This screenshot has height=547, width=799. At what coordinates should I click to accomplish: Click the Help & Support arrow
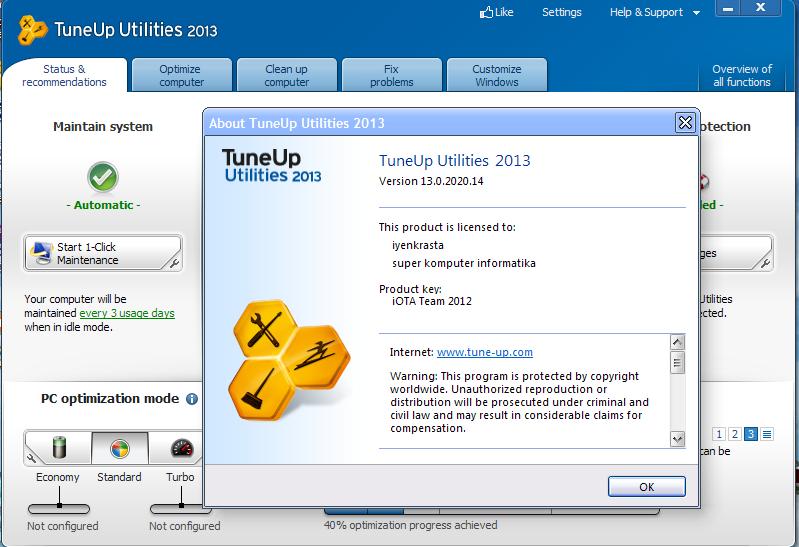click(696, 13)
